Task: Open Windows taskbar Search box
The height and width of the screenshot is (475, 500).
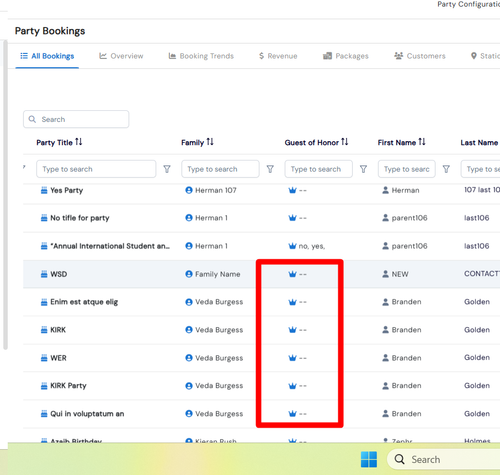Action: pos(443,459)
